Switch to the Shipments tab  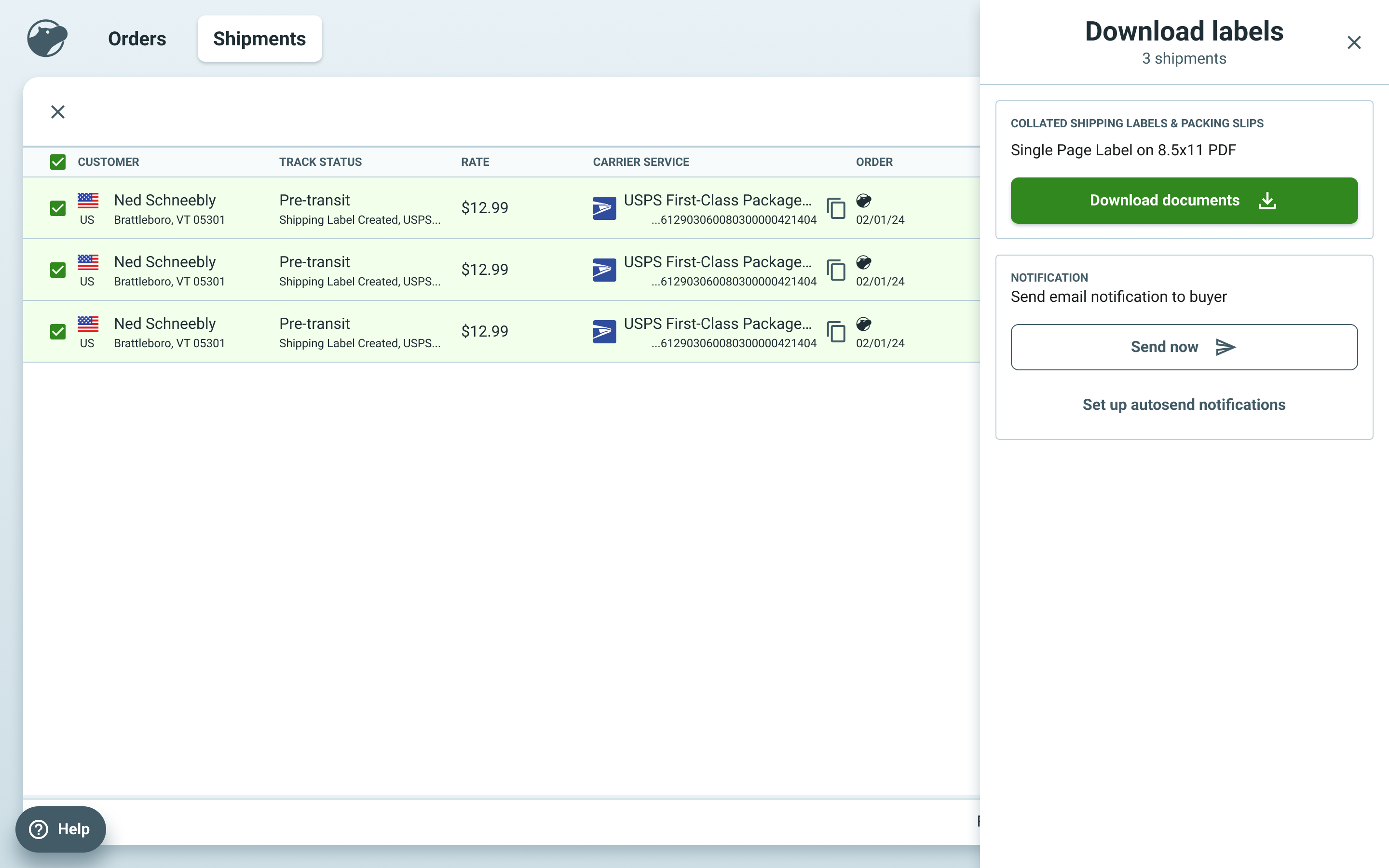point(259,39)
